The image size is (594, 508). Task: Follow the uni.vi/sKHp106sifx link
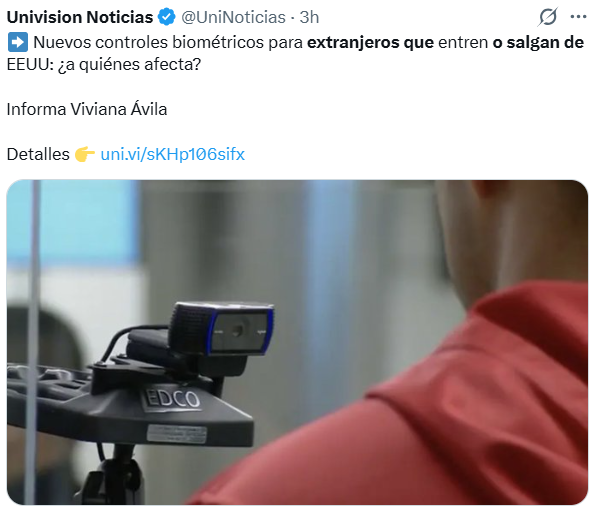(x=173, y=155)
